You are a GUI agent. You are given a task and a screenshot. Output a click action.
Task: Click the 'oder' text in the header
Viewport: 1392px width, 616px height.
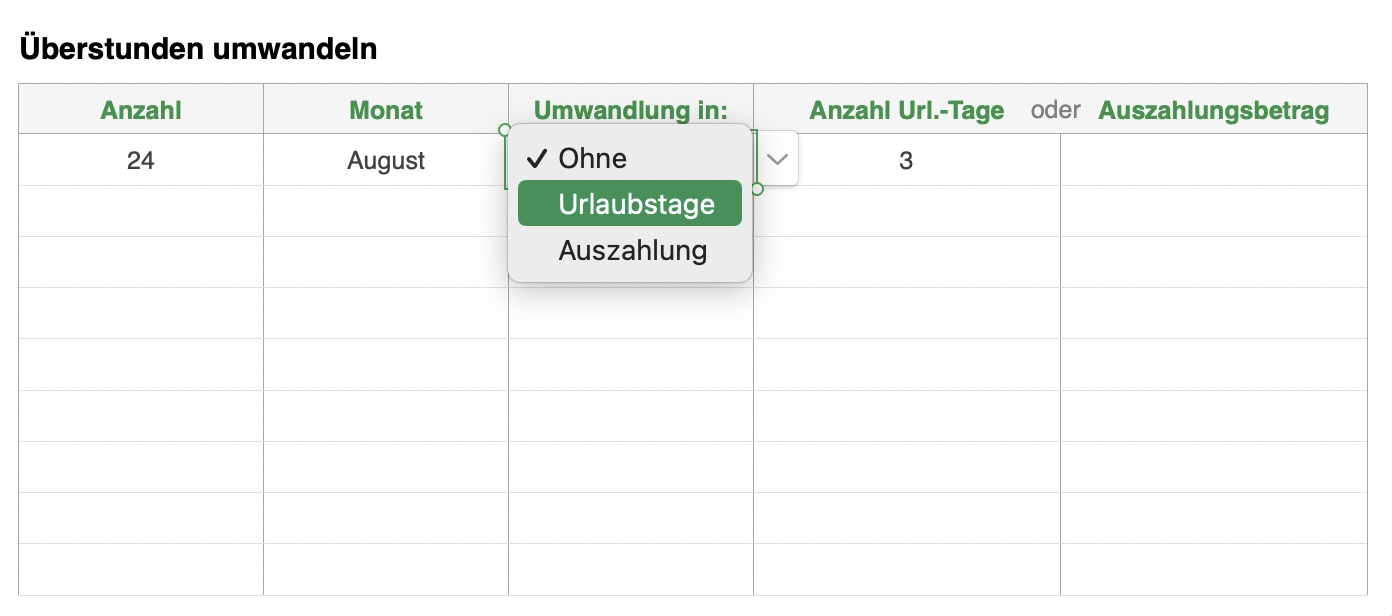(x=1055, y=110)
